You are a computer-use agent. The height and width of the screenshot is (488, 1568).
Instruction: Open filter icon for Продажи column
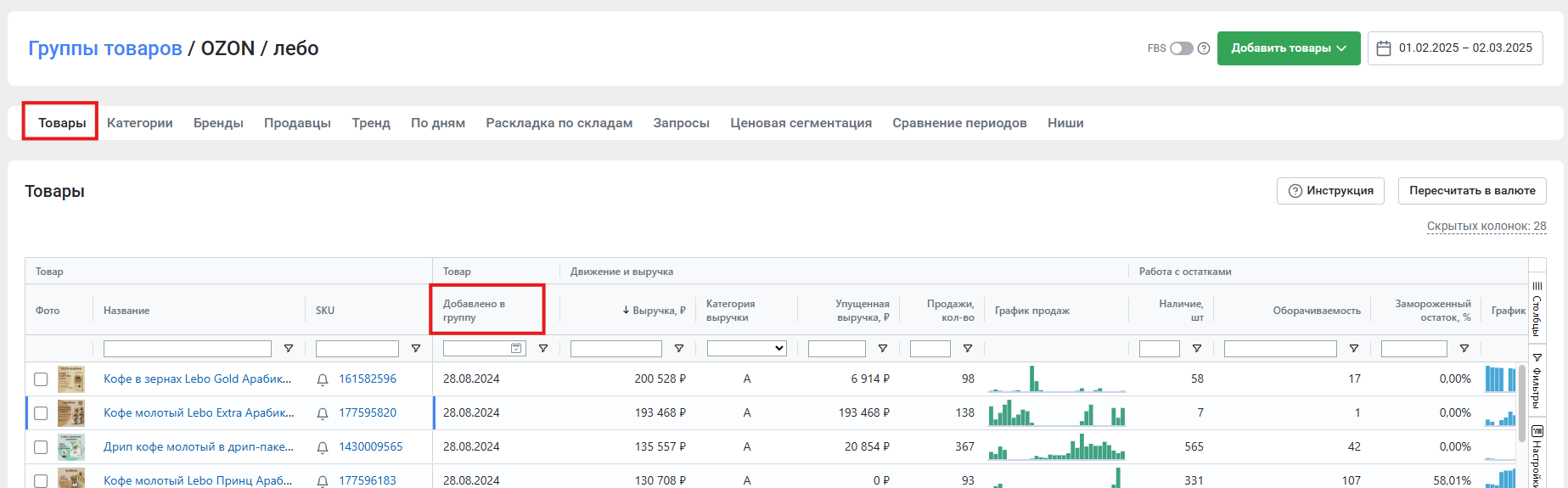[x=968, y=349]
